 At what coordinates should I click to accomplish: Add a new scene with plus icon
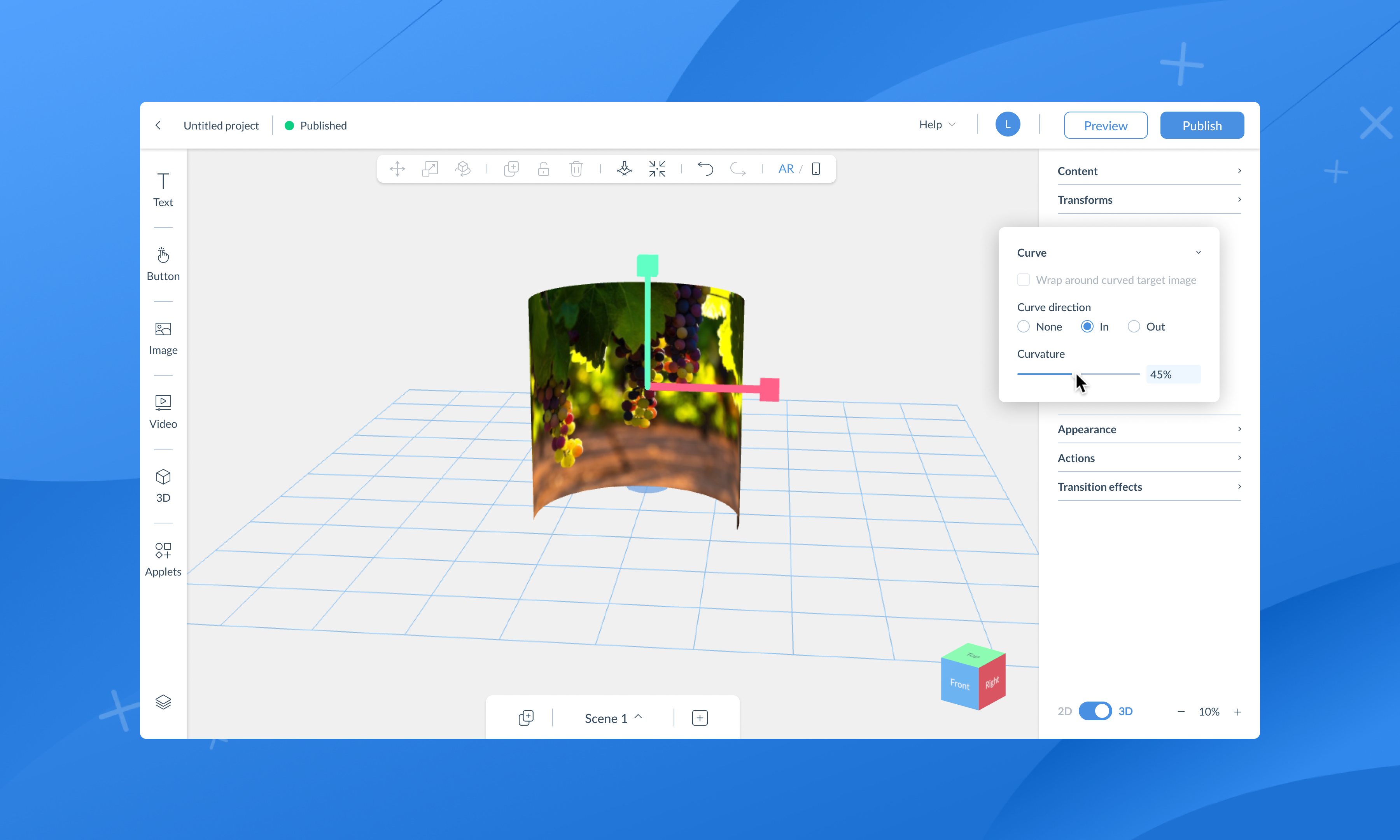click(700, 718)
